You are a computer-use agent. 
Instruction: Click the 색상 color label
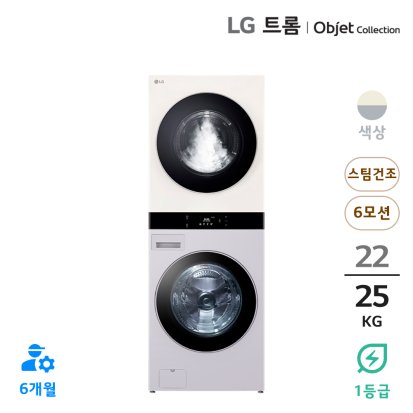(x=372, y=132)
